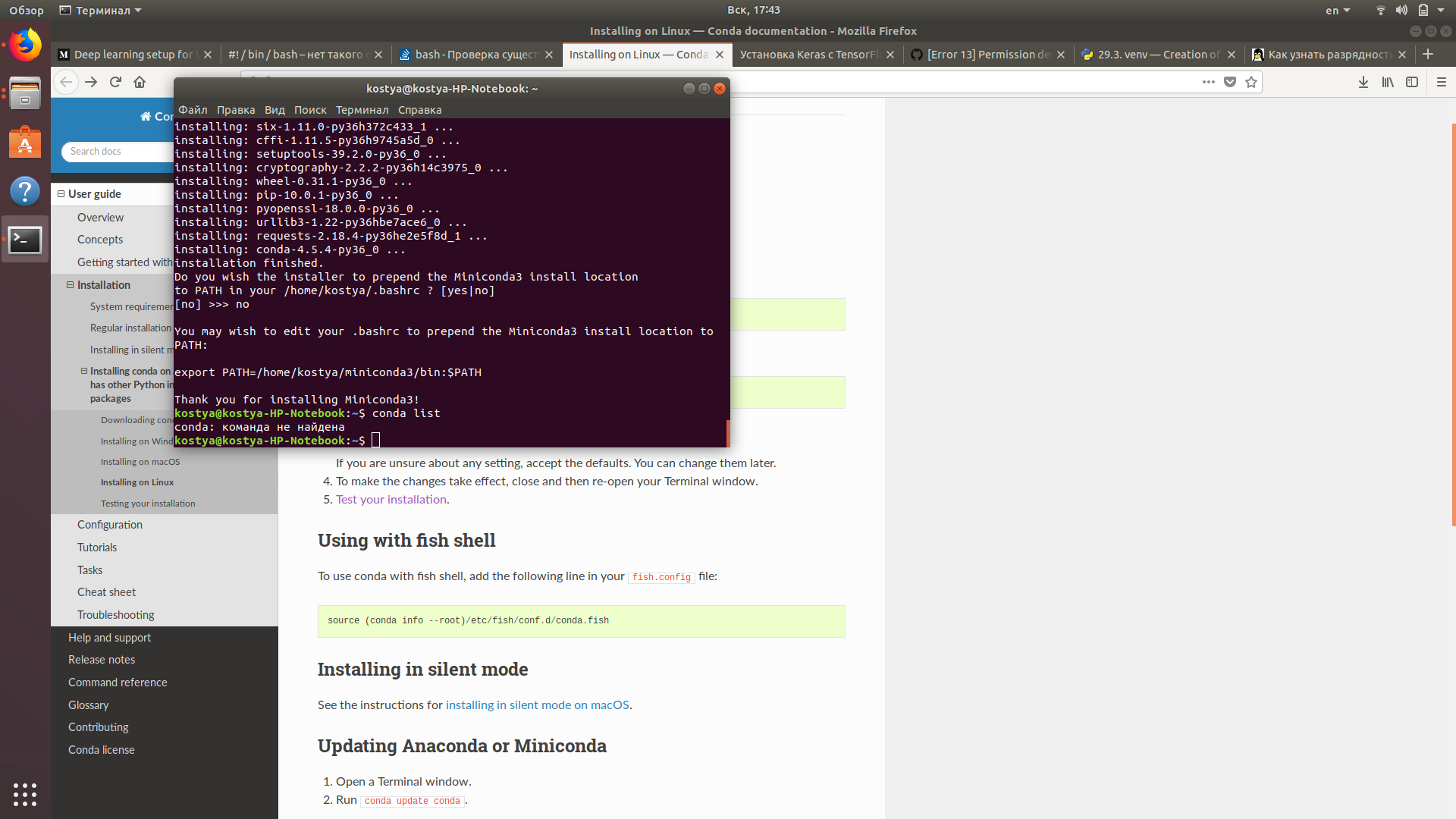1456x819 pixels.
Task: Close the Deep learning setup tab
Action: (208, 55)
